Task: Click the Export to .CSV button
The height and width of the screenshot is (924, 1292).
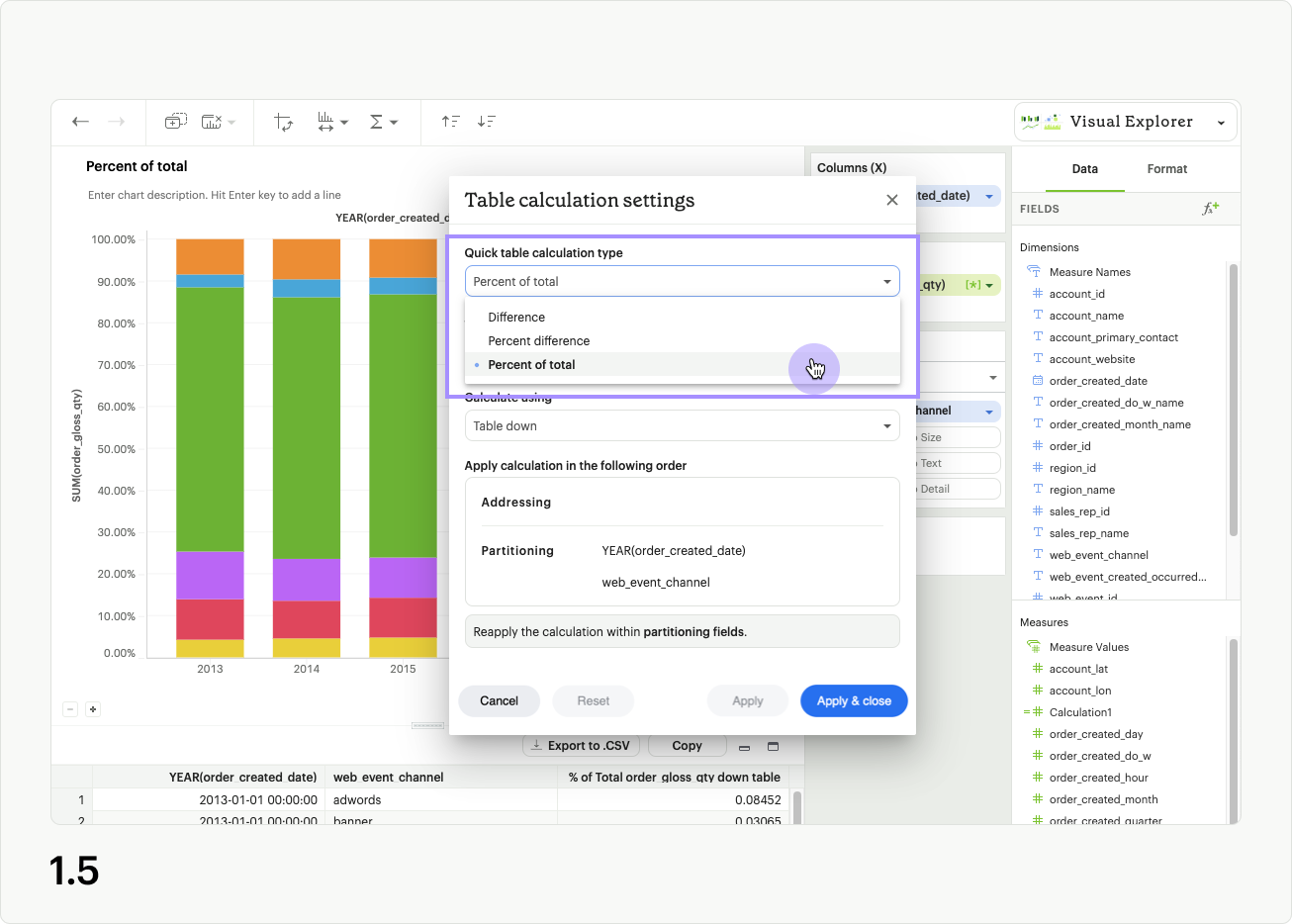Action: click(581, 745)
